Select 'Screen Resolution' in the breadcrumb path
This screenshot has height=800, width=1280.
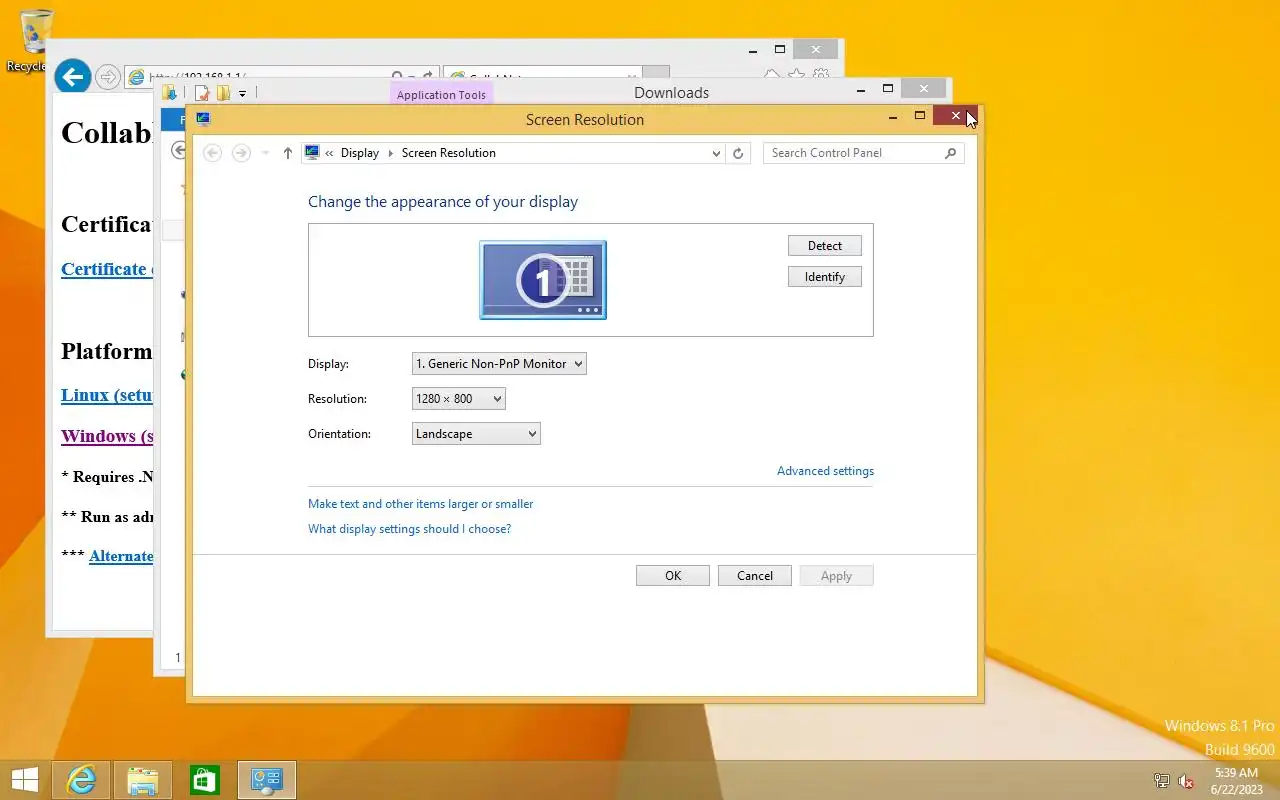pyautogui.click(x=448, y=153)
